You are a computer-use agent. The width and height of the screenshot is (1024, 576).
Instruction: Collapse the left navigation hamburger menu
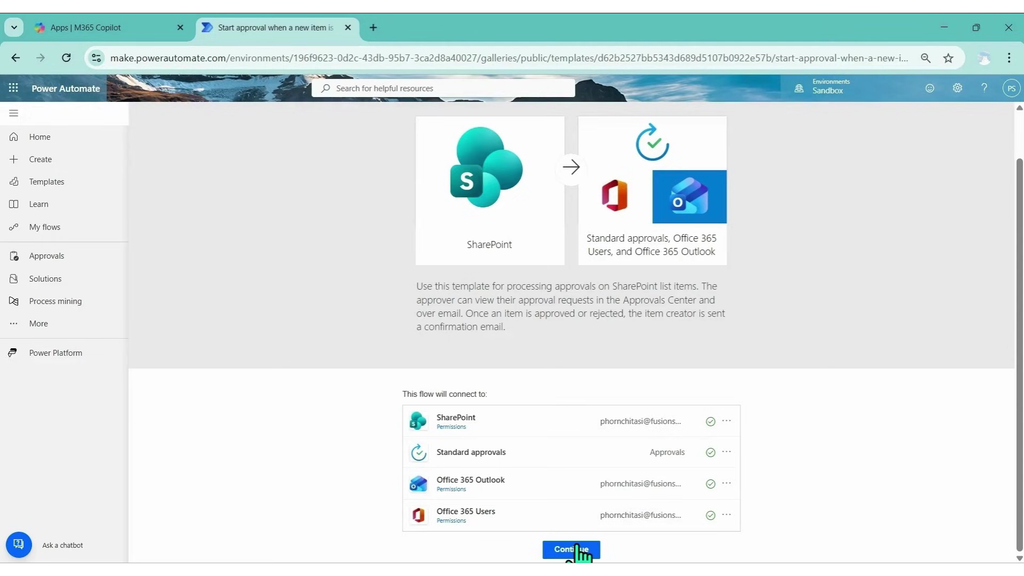click(13, 113)
